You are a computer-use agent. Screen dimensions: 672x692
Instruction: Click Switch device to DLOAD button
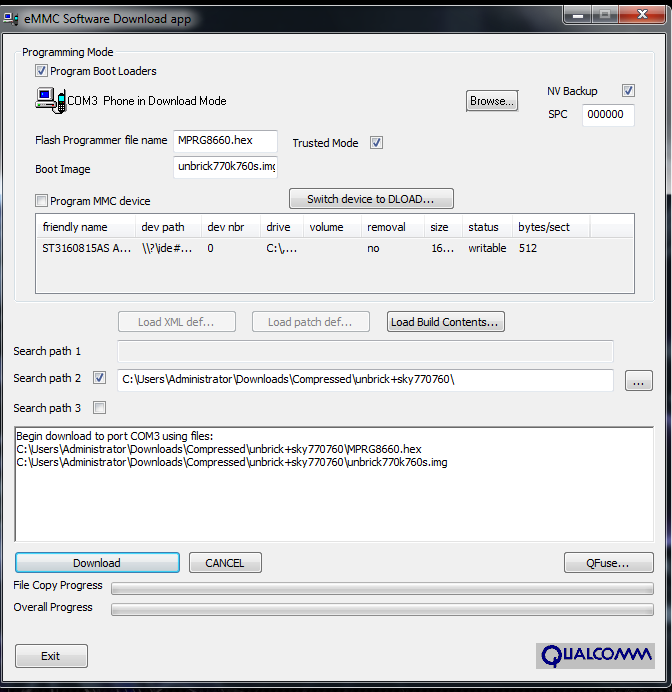point(371,199)
